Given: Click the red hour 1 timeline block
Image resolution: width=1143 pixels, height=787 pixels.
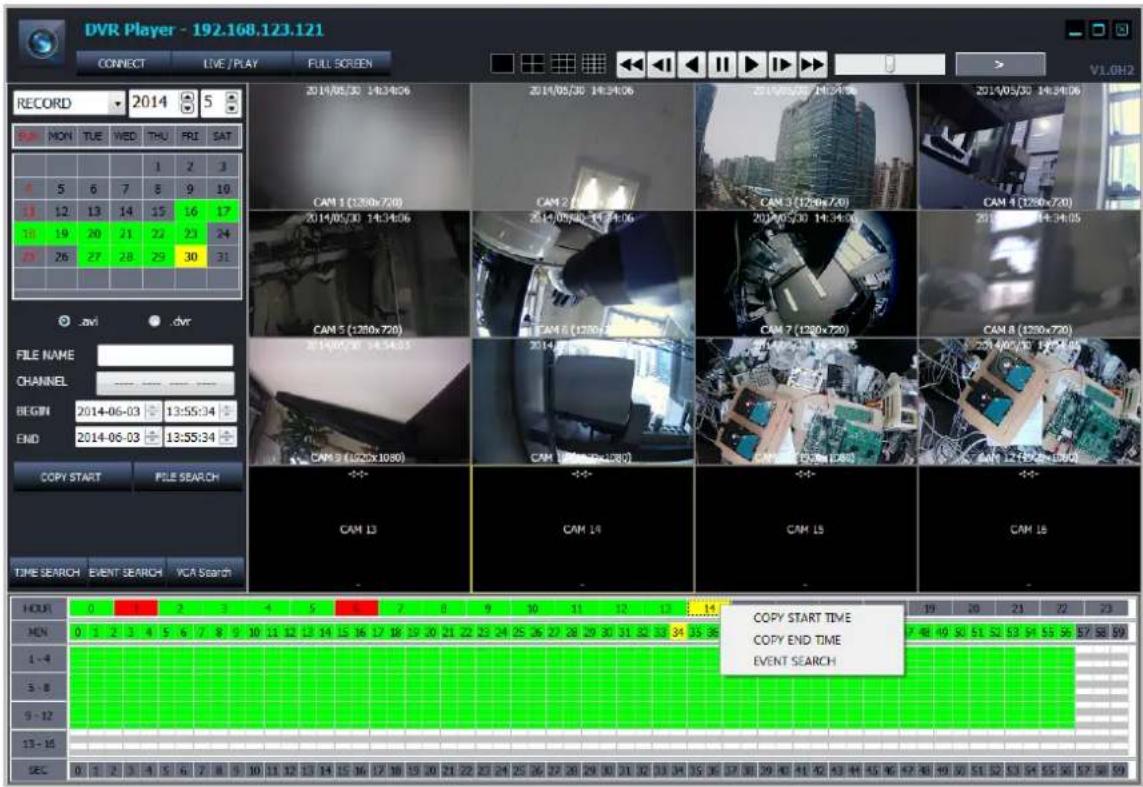Looking at the screenshot, I should [136, 608].
